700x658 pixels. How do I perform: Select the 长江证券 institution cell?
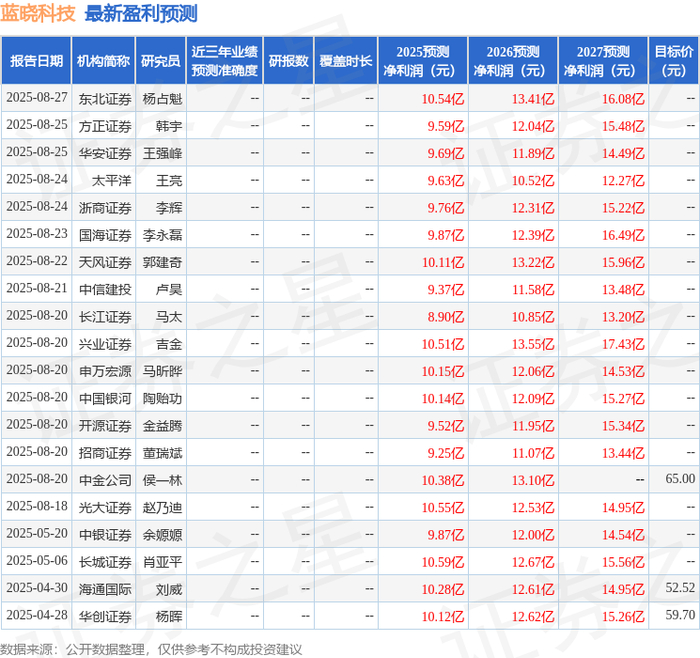point(105,317)
